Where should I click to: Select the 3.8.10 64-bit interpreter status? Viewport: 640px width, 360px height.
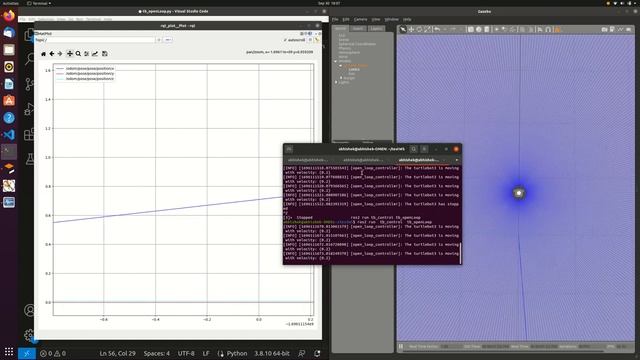(x=272, y=353)
